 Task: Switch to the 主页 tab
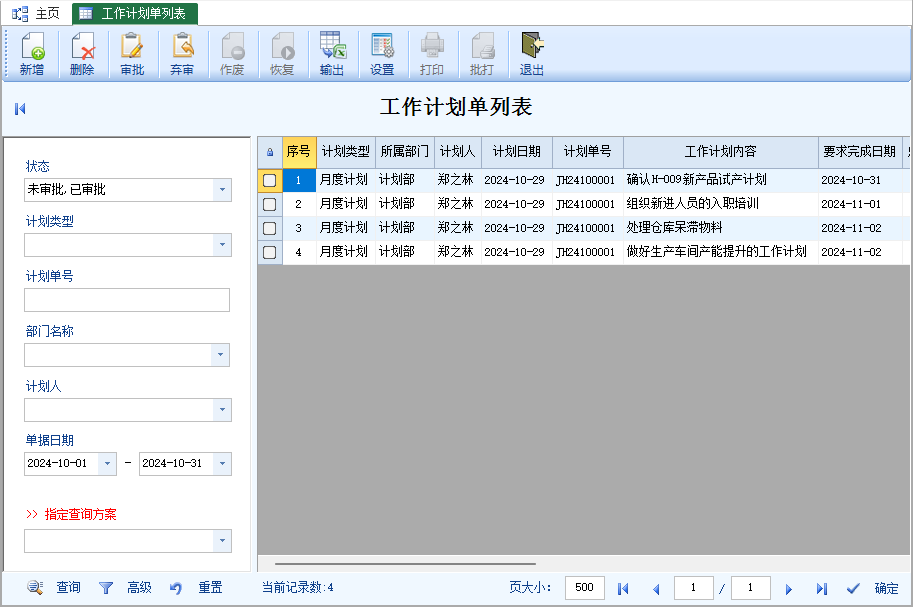36,13
